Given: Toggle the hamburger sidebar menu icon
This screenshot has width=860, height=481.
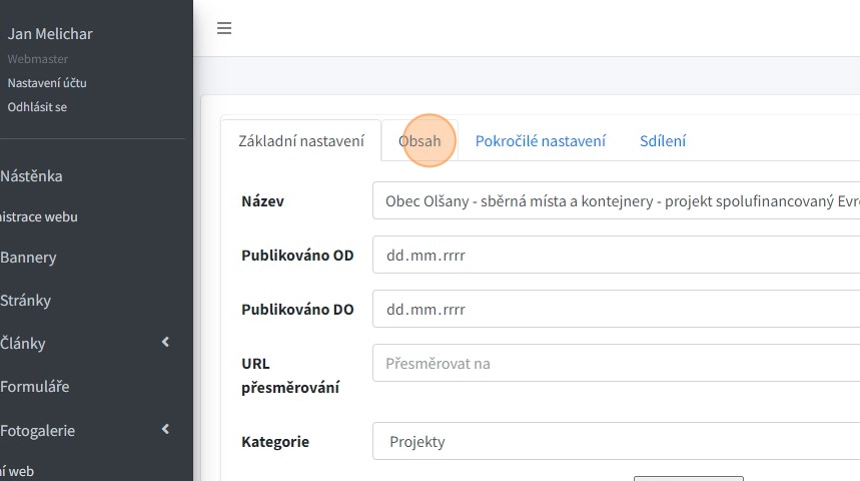Looking at the screenshot, I should click(x=224, y=28).
